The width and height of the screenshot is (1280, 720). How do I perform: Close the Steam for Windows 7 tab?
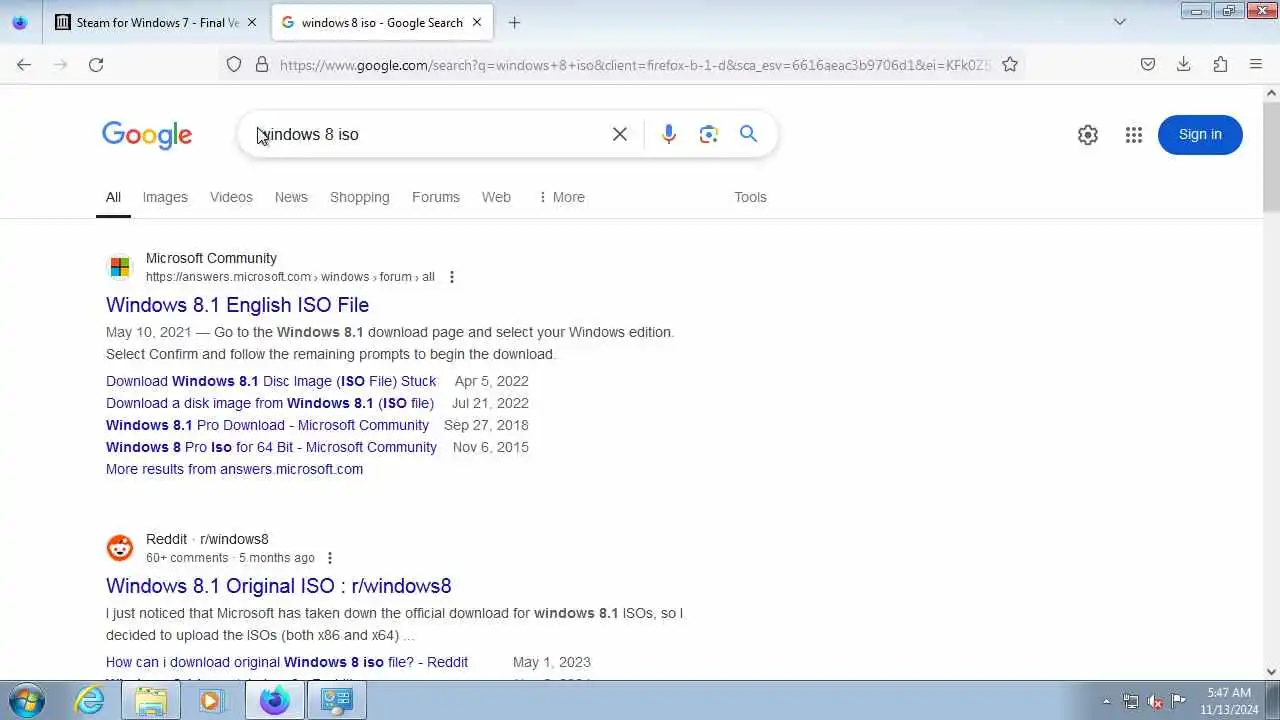(252, 22)
